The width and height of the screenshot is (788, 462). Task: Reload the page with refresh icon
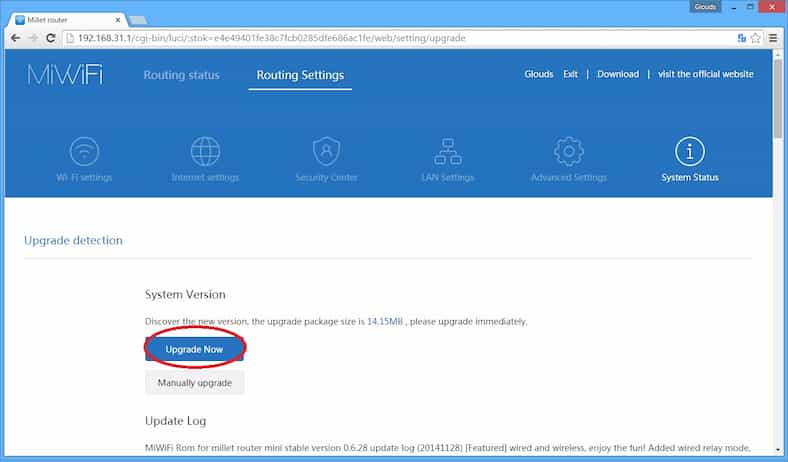coord(51,38)
